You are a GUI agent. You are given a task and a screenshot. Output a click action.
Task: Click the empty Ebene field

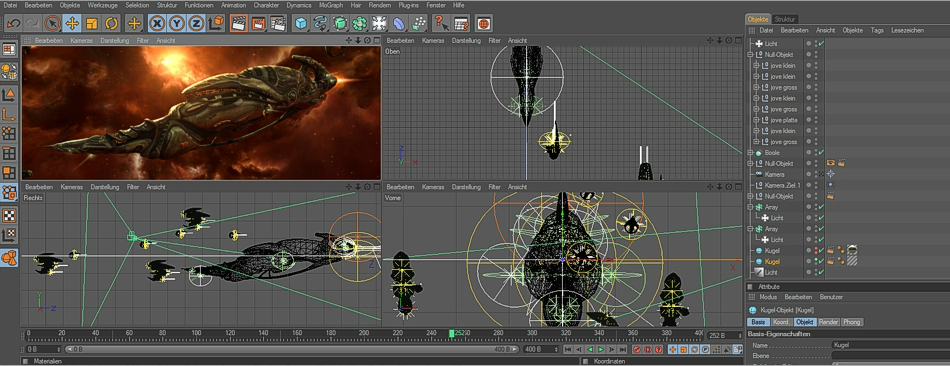891,356
